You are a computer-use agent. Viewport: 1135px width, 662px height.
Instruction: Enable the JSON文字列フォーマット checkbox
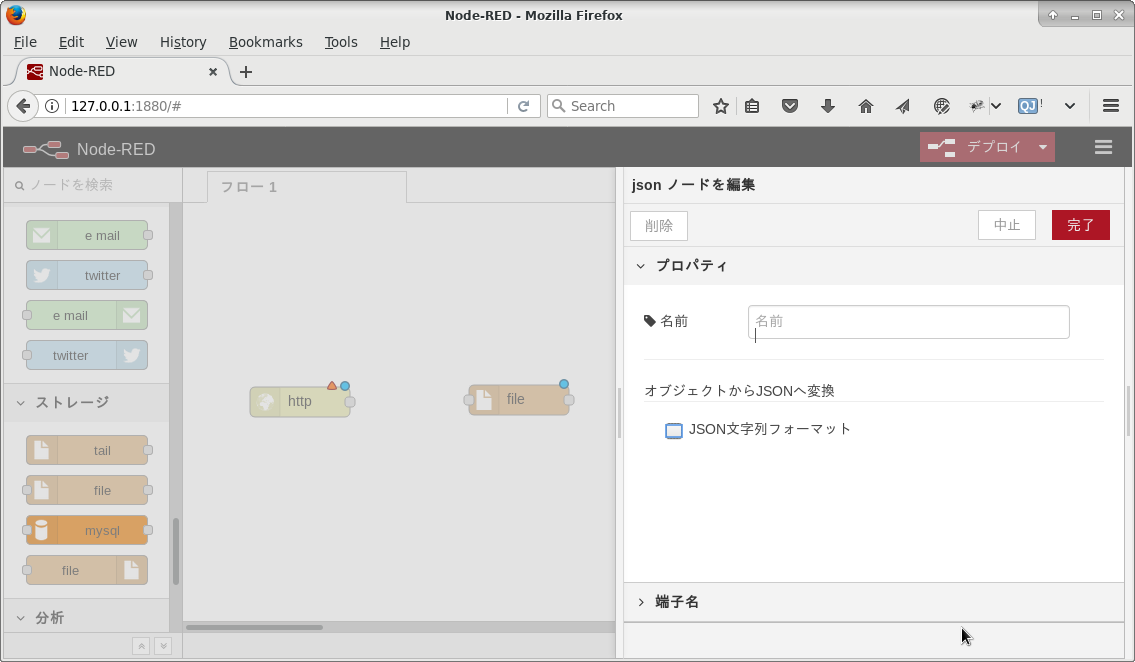pyautogui.click(x=674, y=429)
